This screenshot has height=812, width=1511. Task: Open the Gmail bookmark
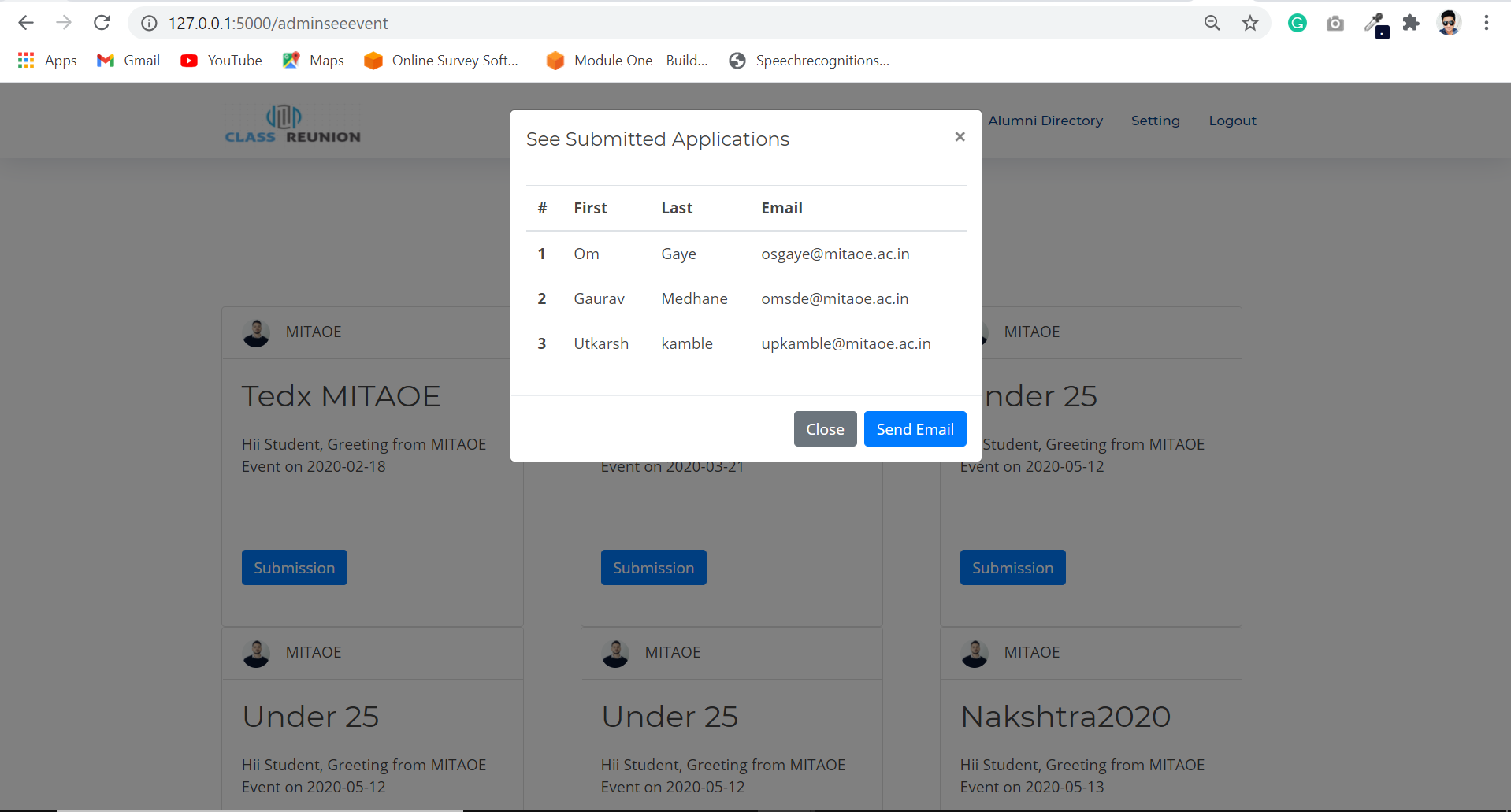click(128, 61)
